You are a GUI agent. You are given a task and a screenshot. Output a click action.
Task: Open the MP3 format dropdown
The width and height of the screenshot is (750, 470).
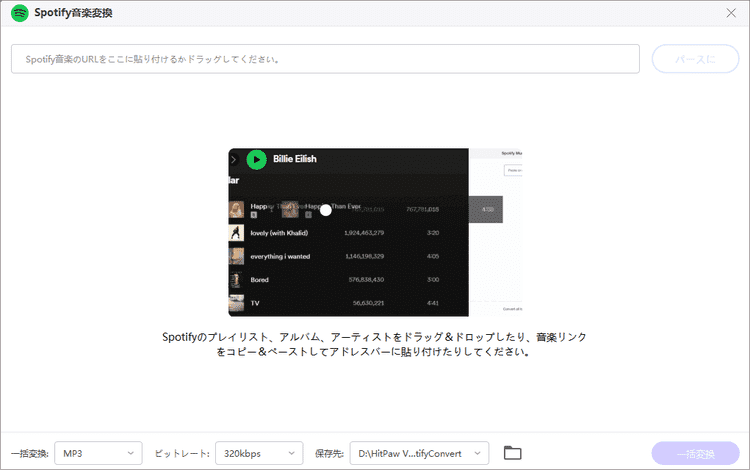99,453
